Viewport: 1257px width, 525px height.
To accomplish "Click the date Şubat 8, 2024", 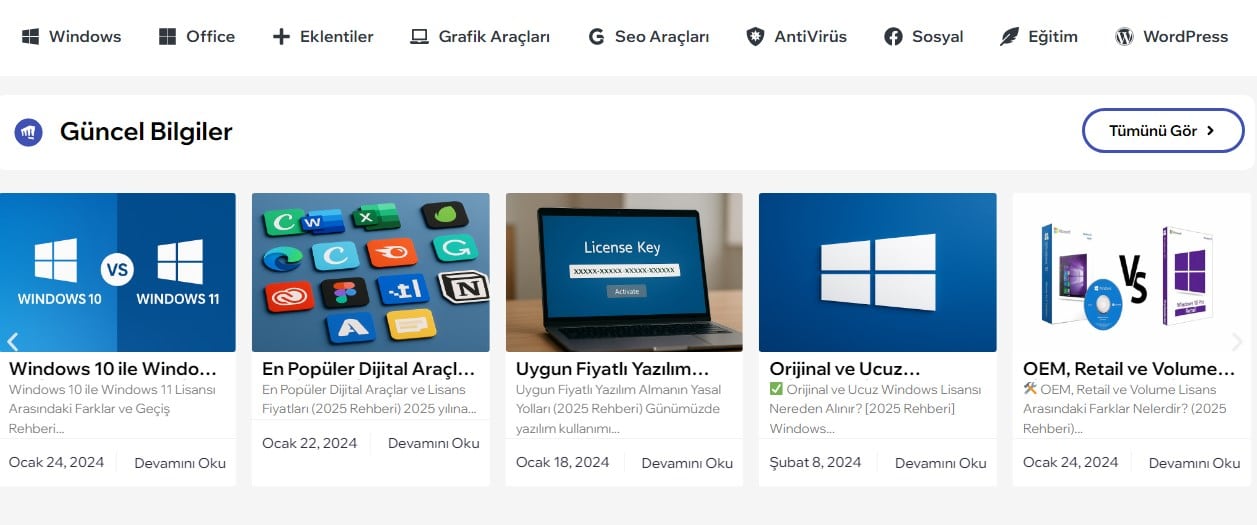I will (x=815, y=462).
